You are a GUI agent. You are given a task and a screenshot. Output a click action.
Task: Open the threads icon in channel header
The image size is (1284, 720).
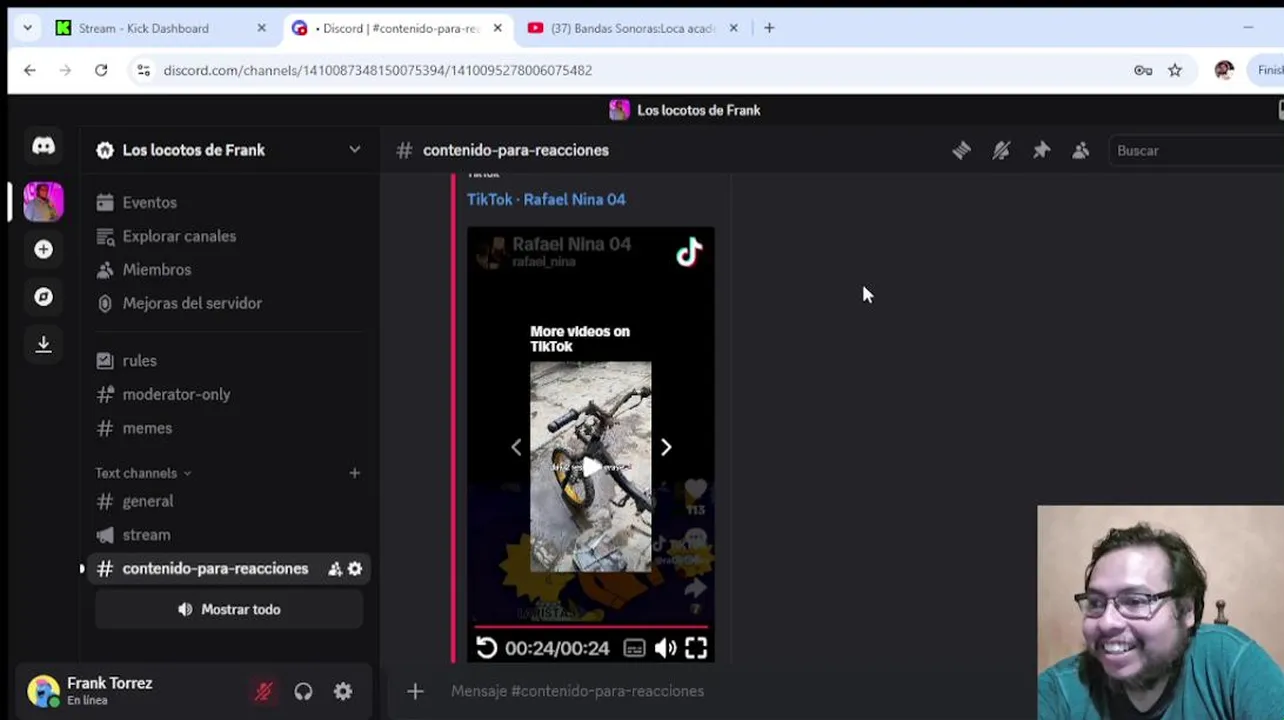(x=961, y=150)
